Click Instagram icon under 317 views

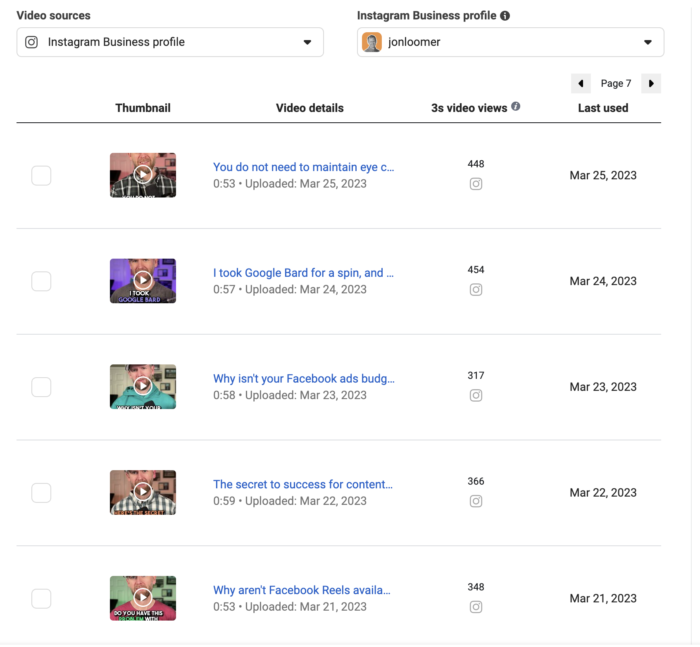click(476, 395)
